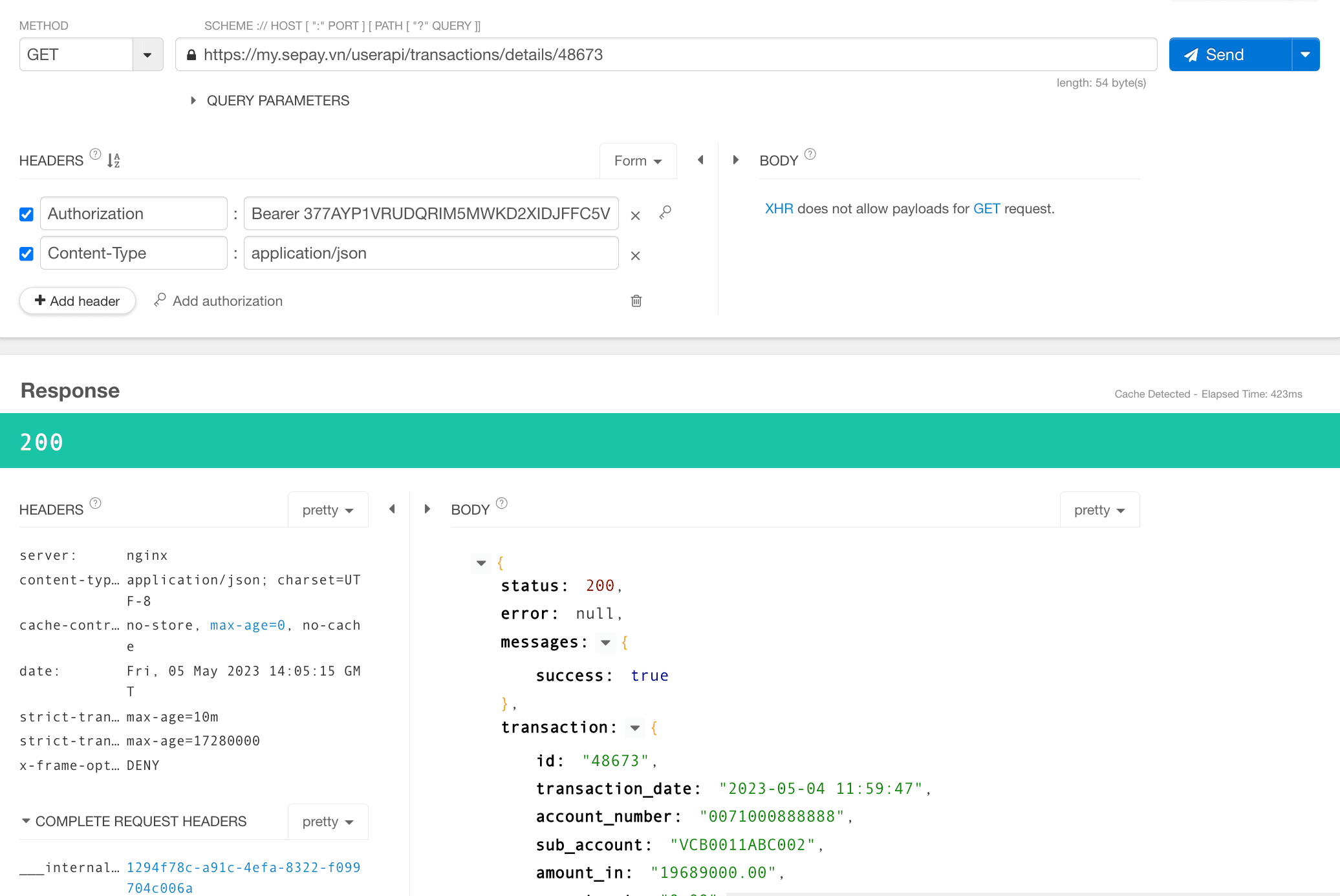Collapse the transaction object in the JSON body

pos(634,727)
